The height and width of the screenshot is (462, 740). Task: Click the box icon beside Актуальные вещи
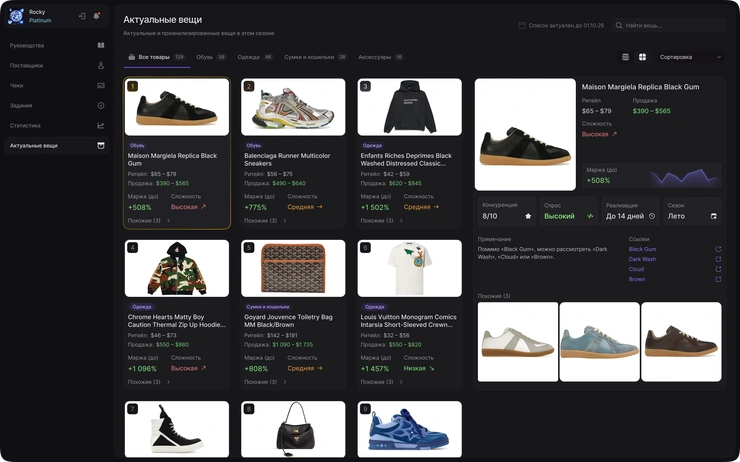pos(101,146)
